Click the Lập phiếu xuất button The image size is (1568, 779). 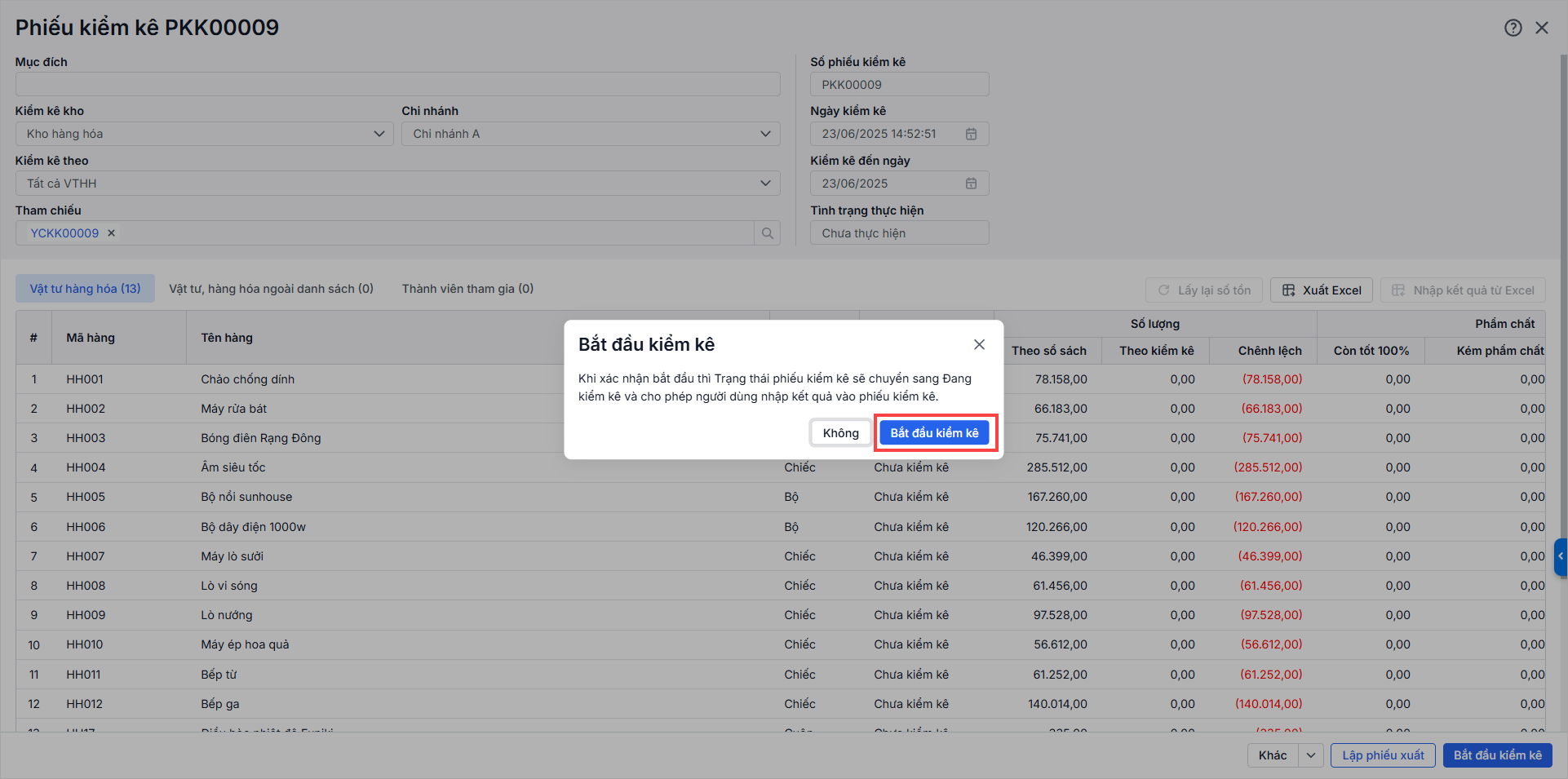tap(1383, 755)
